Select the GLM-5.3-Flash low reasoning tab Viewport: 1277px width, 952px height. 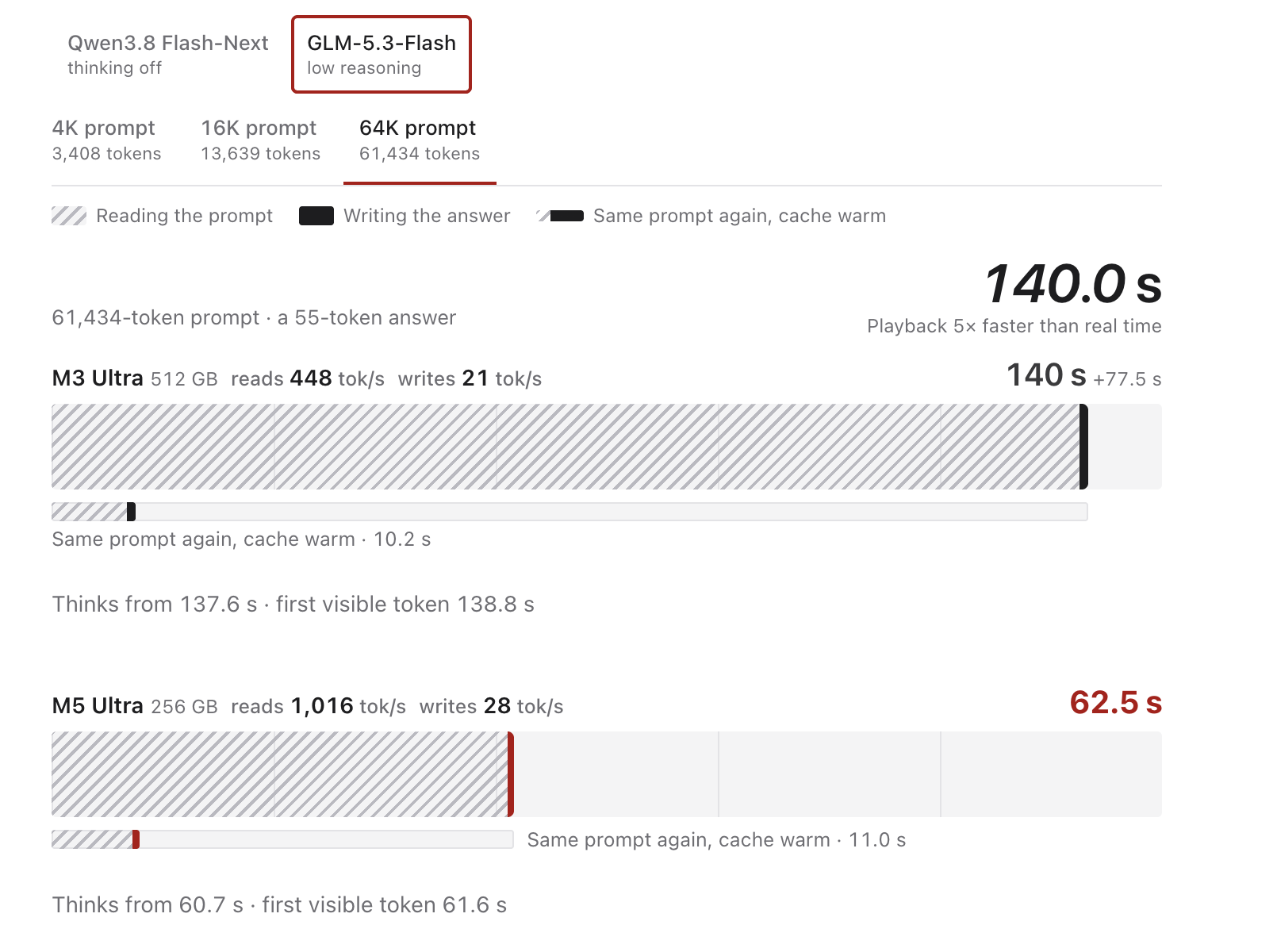(382, 55)
